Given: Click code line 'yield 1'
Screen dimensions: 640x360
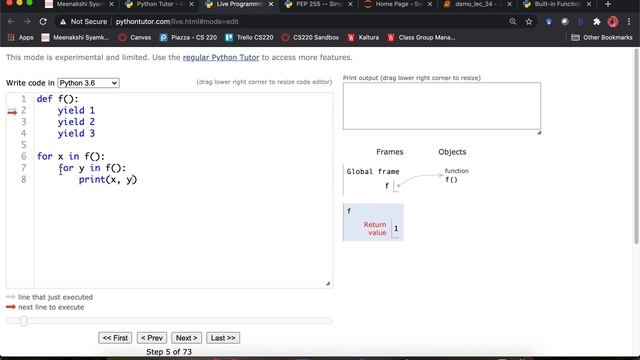Looking at the screenshot, I should coord(76,110).
